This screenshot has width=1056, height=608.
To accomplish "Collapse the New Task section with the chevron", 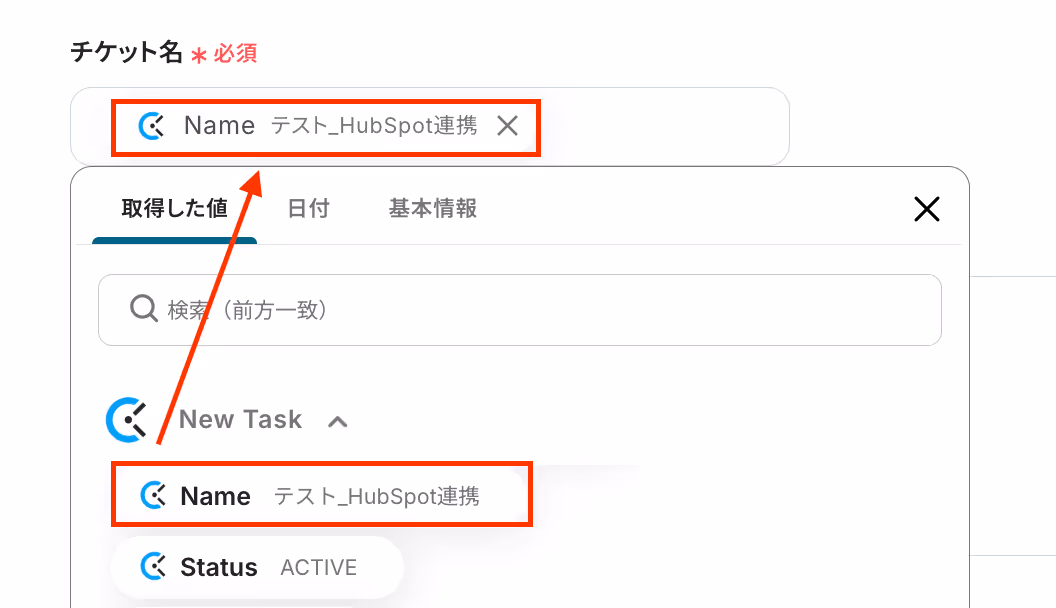I will coord(337,421).
